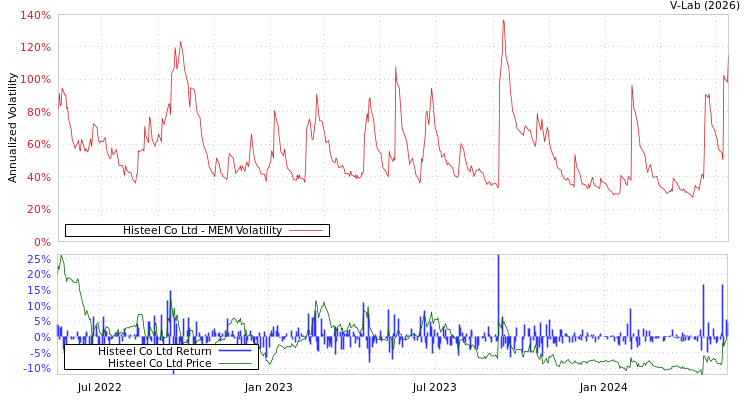Click the 10% label on the return axis

point(38,306)
